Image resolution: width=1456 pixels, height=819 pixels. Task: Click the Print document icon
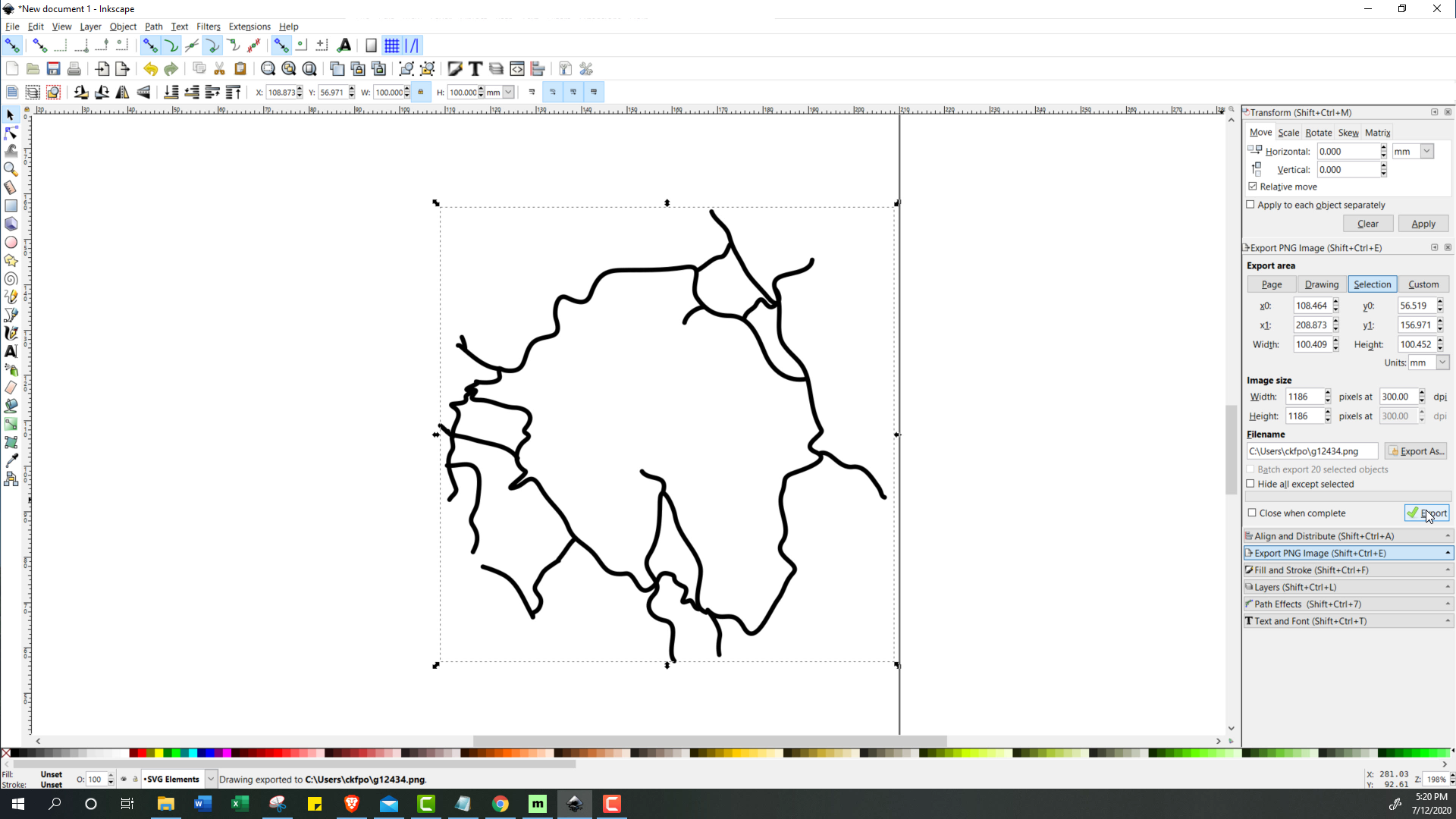click(x=74, y=69)
